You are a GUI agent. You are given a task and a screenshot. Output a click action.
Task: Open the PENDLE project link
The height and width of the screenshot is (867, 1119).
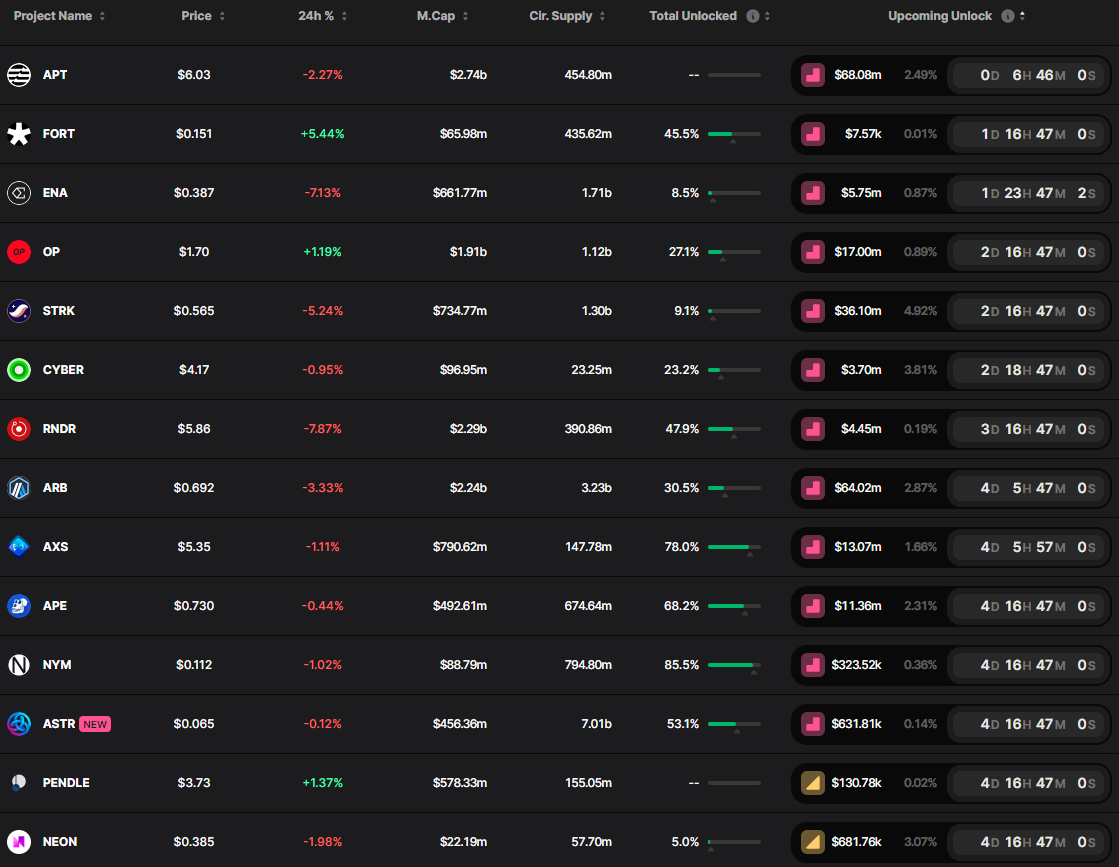[x=66, y=783]
